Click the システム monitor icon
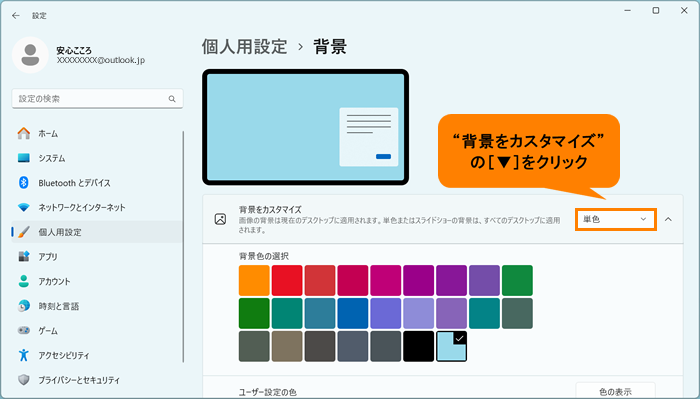 24,158
